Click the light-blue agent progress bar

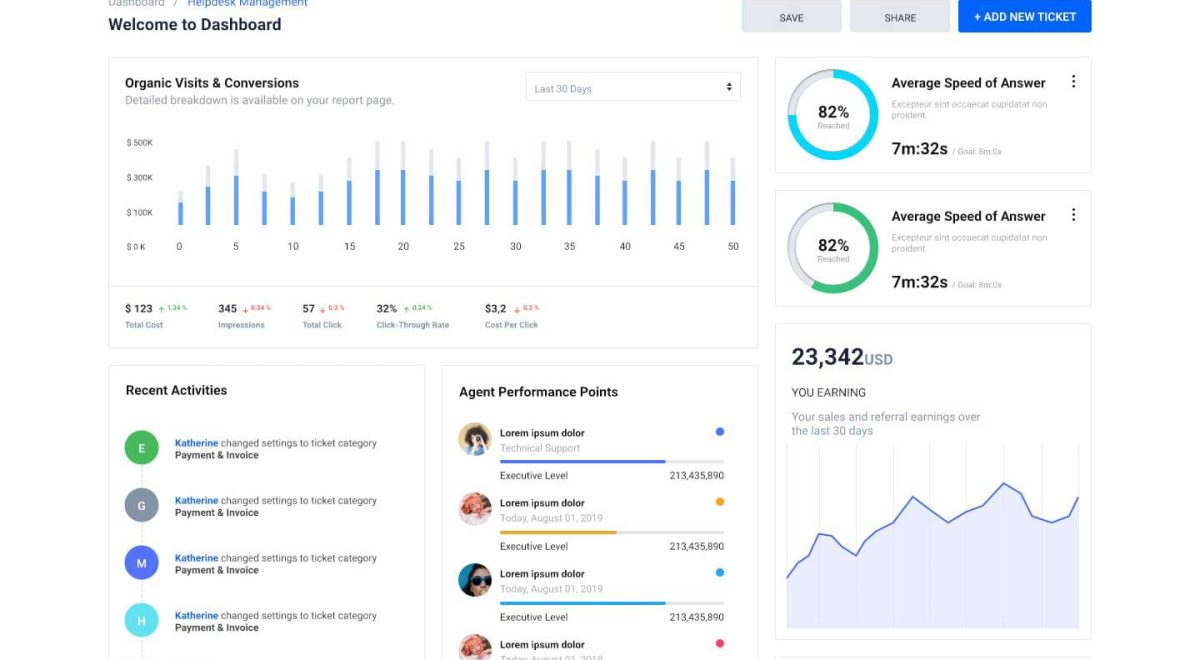(612, 603)
